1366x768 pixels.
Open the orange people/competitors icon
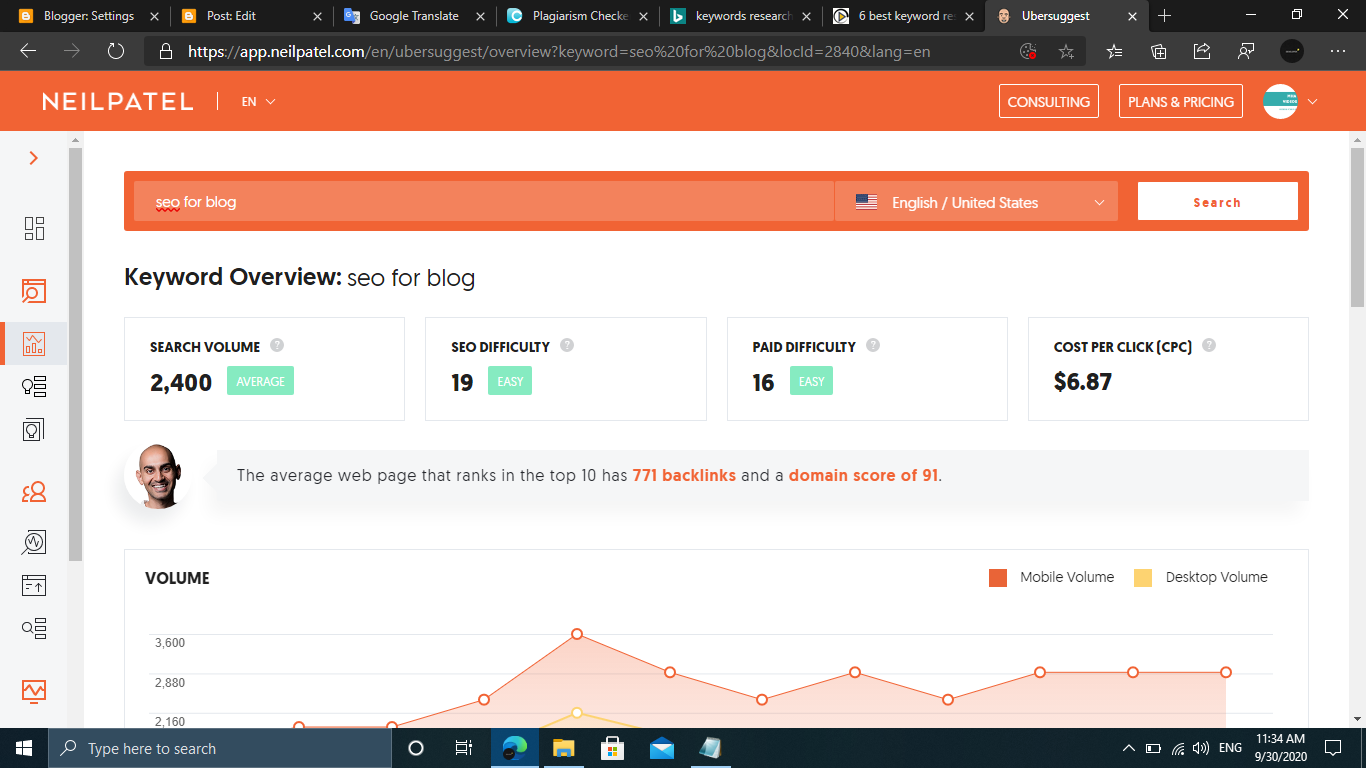tap(34, 491)
